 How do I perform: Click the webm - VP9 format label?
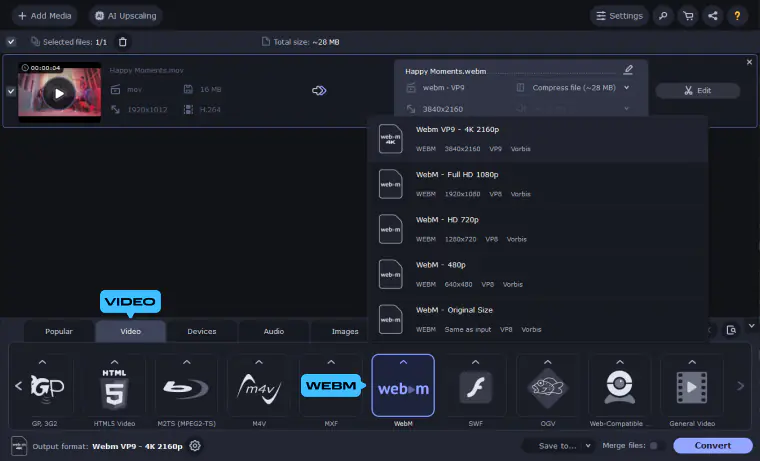coord(443,88)
